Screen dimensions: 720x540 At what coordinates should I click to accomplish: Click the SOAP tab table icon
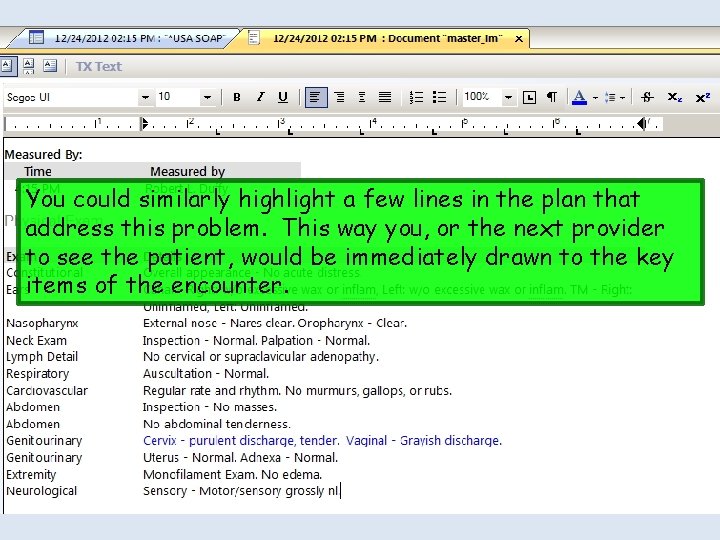36,37
